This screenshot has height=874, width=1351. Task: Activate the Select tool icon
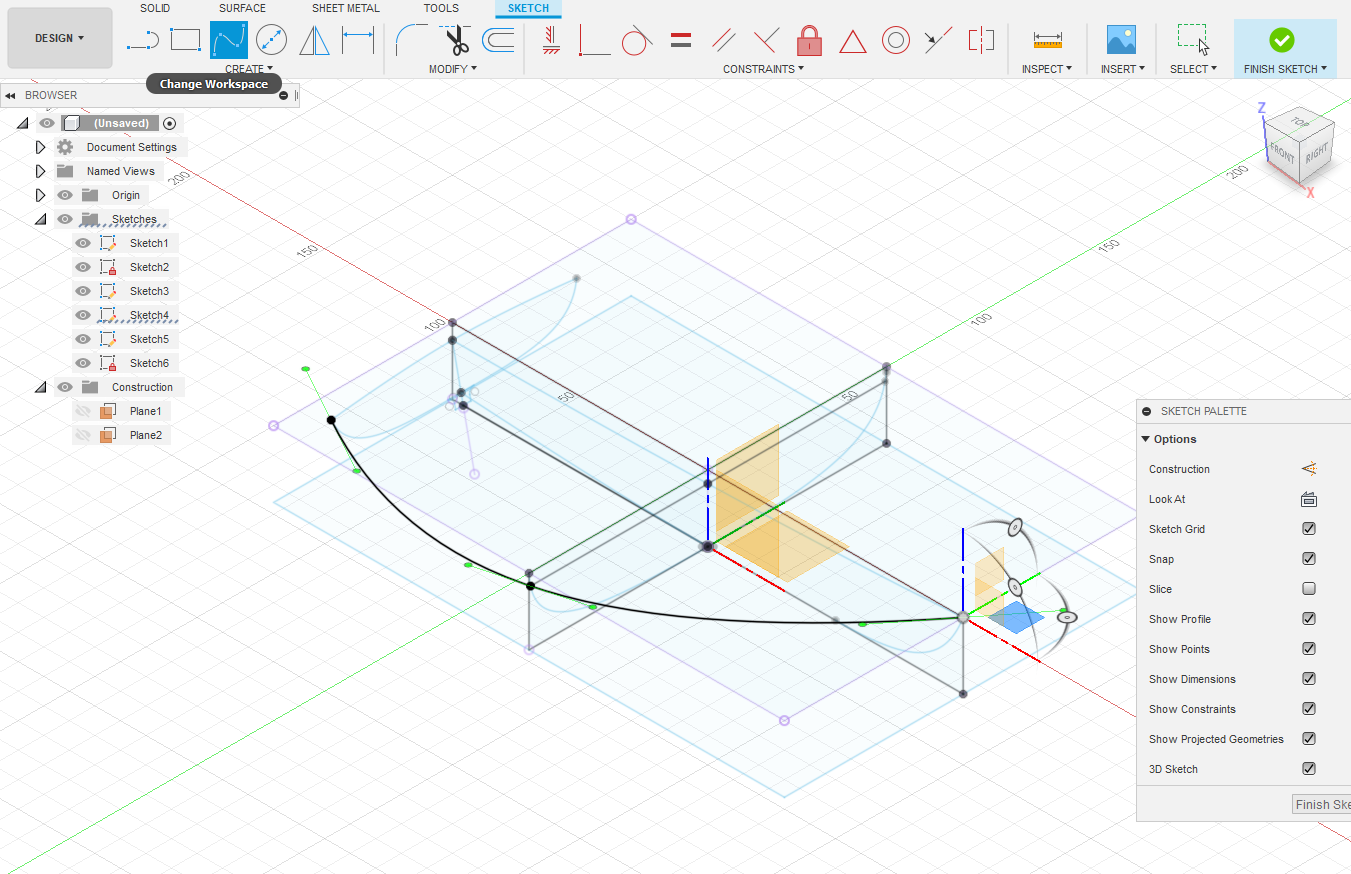[1193, 40]
